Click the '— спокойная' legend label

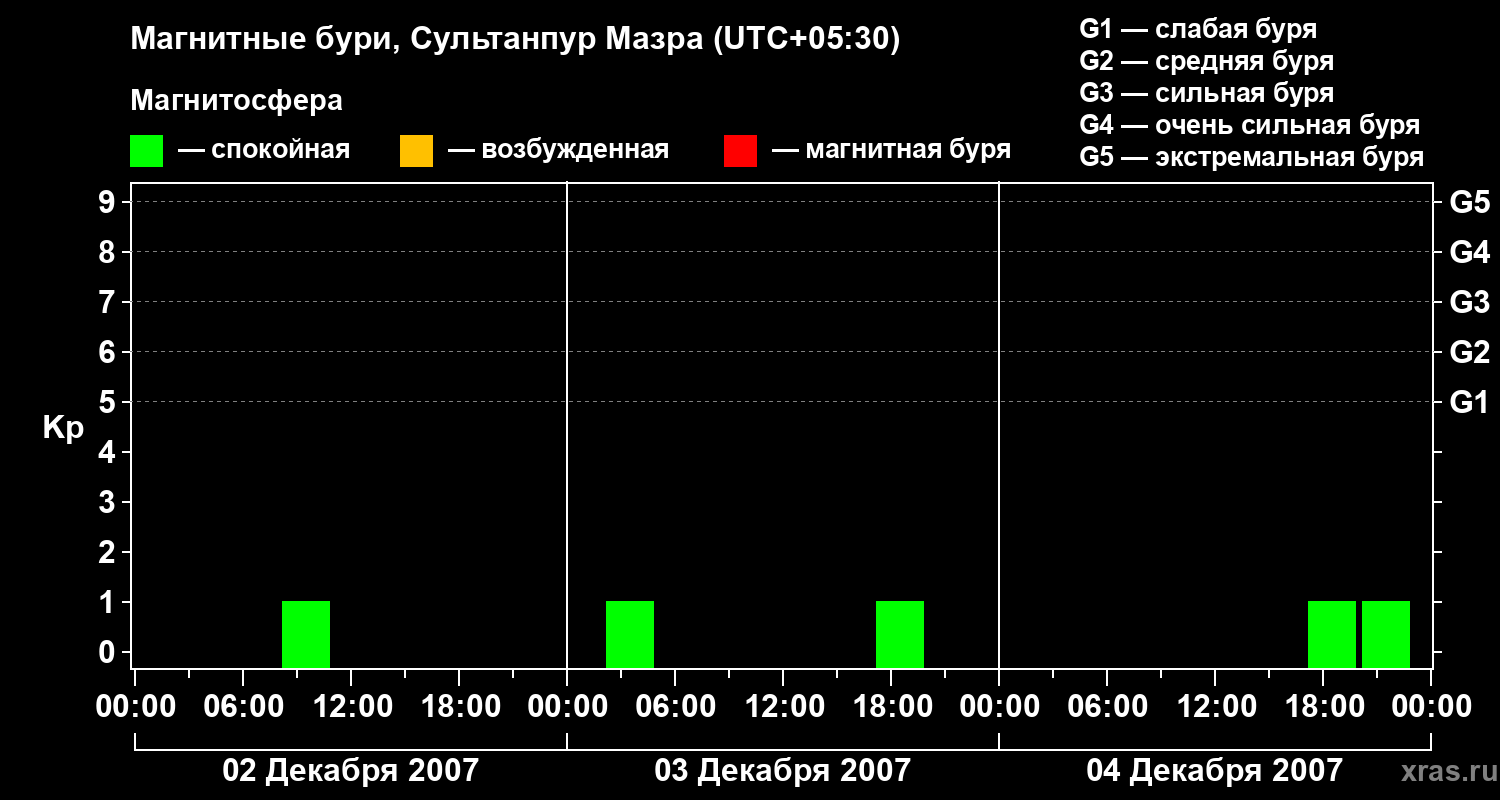pyautogui.click(x=264, y=150)
